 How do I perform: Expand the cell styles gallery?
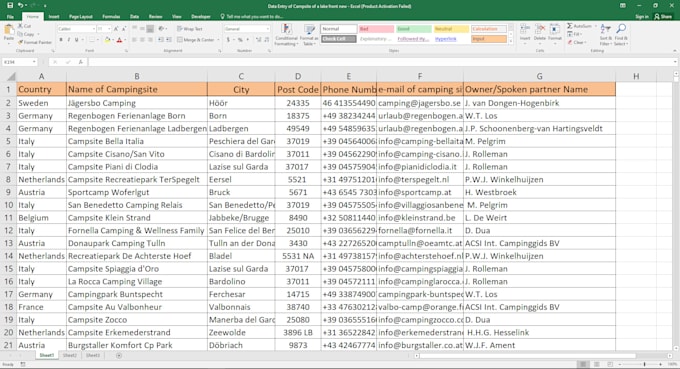[x=510, y=42]
